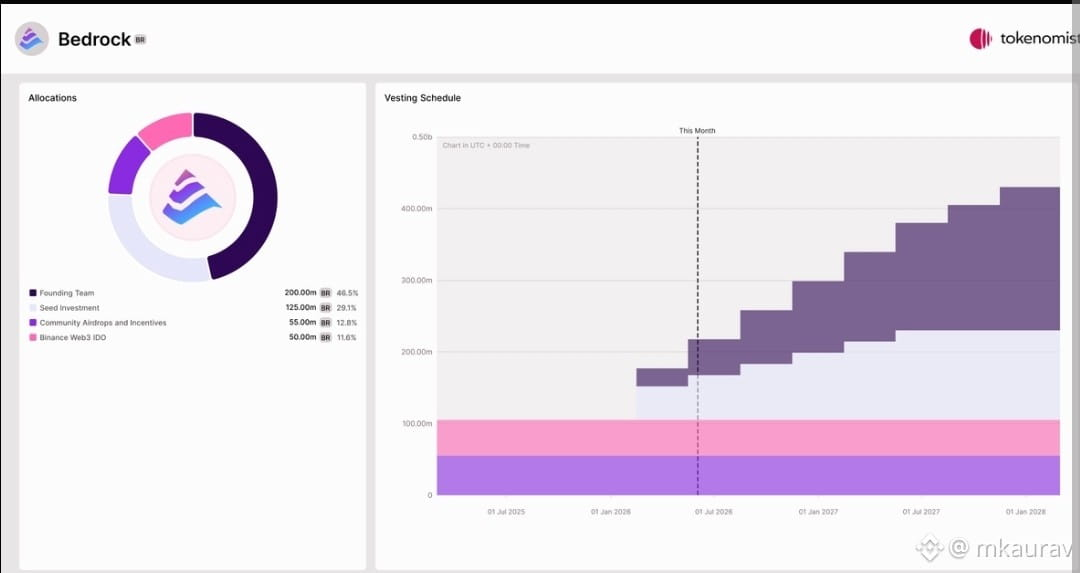This screenshot has width=1080, height=573.
Task: Click the 200.00m y-axis label
Action: (x=417, y=352)
